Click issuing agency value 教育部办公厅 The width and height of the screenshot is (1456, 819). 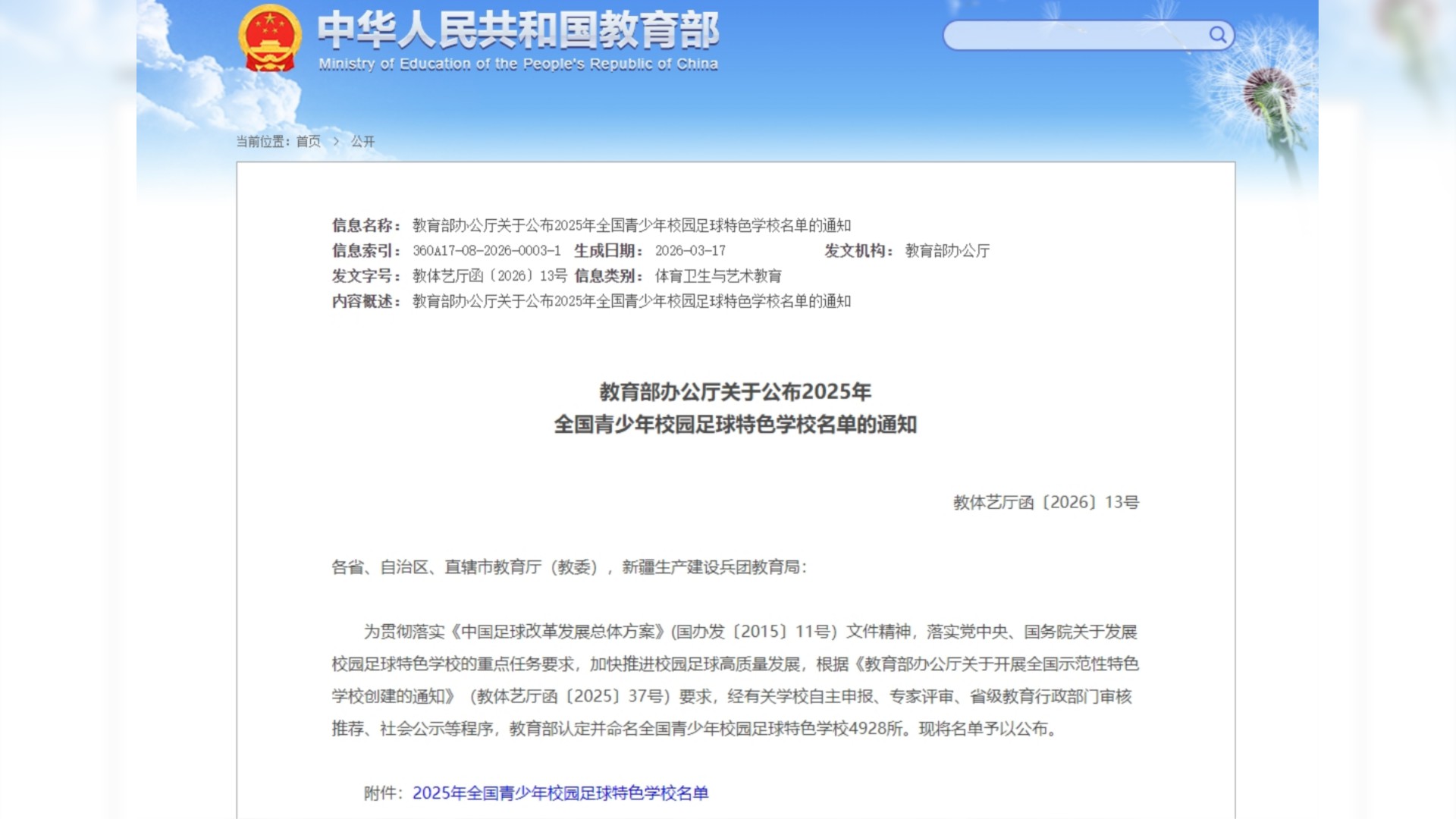pyautogui.click(x=947, y=251)
